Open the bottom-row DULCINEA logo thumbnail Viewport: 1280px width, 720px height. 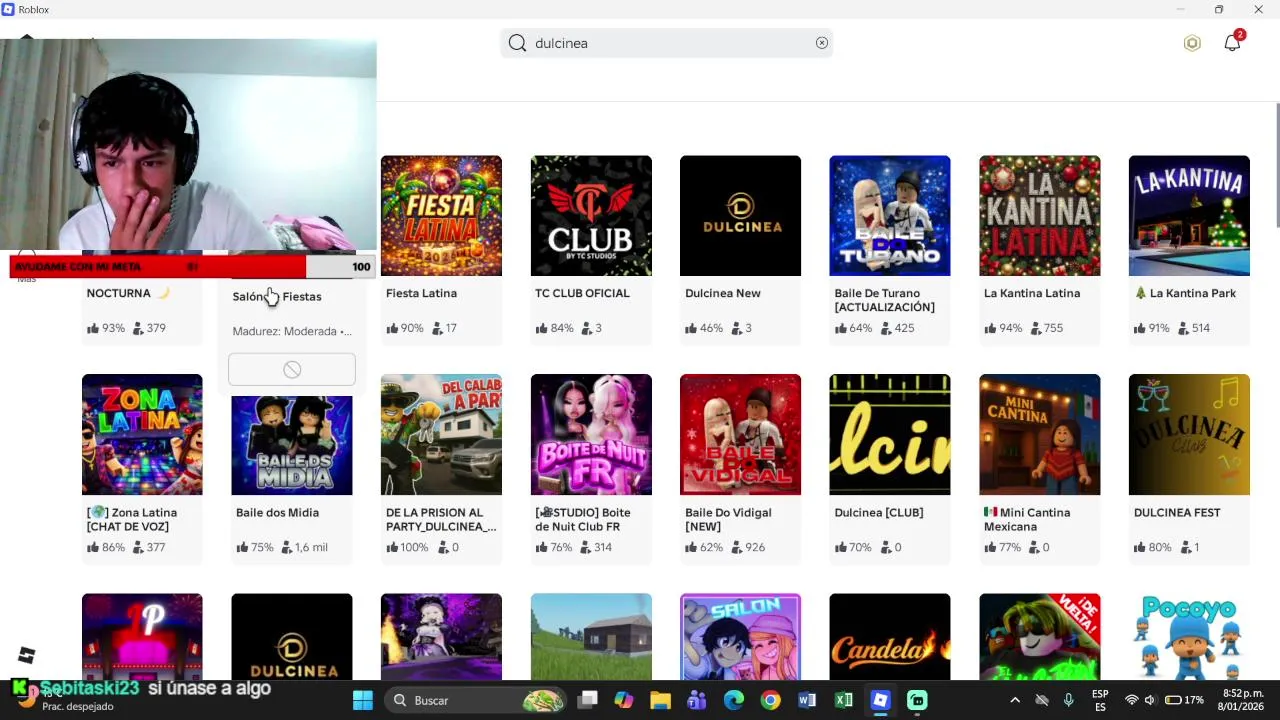(292, 637)
